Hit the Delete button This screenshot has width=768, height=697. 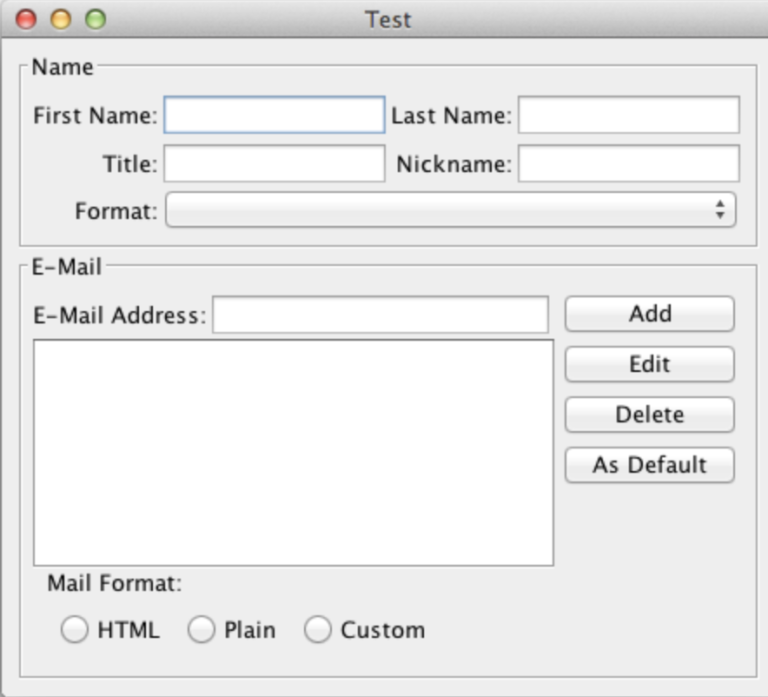[649, 414]
